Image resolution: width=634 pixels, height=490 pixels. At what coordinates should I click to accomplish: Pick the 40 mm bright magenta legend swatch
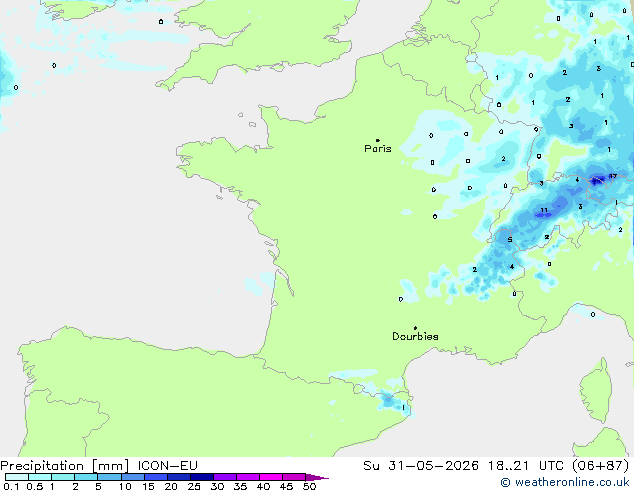(271, 477)
